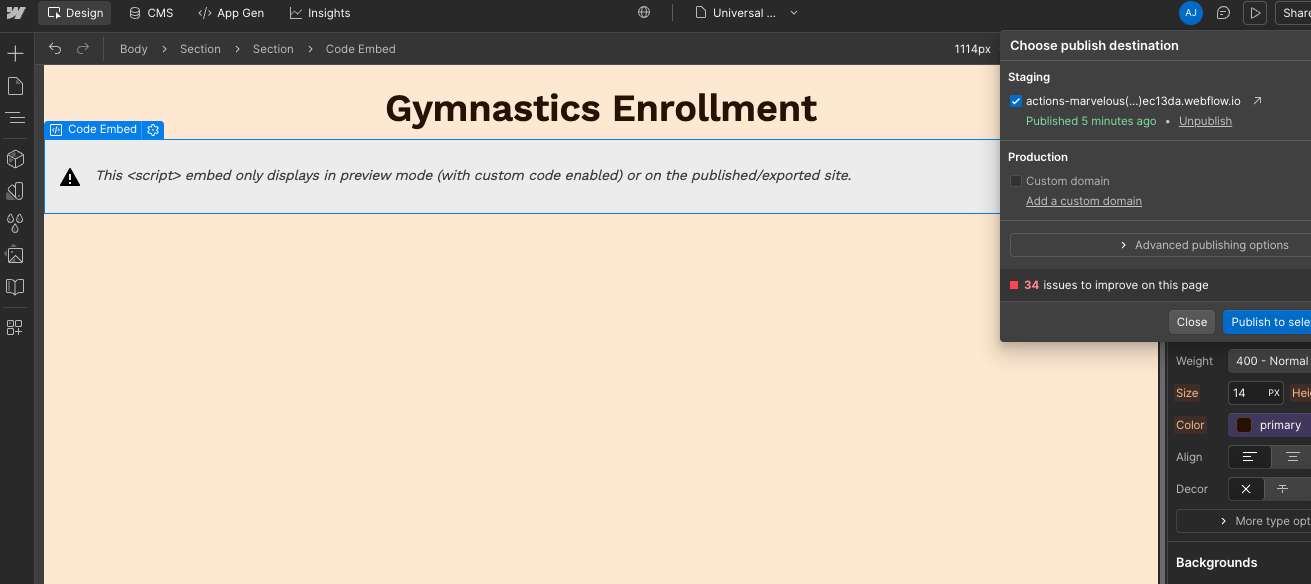Open the Assets panel image icon
The width and height of the screenshot is (1311, 584).
(15, 254)
